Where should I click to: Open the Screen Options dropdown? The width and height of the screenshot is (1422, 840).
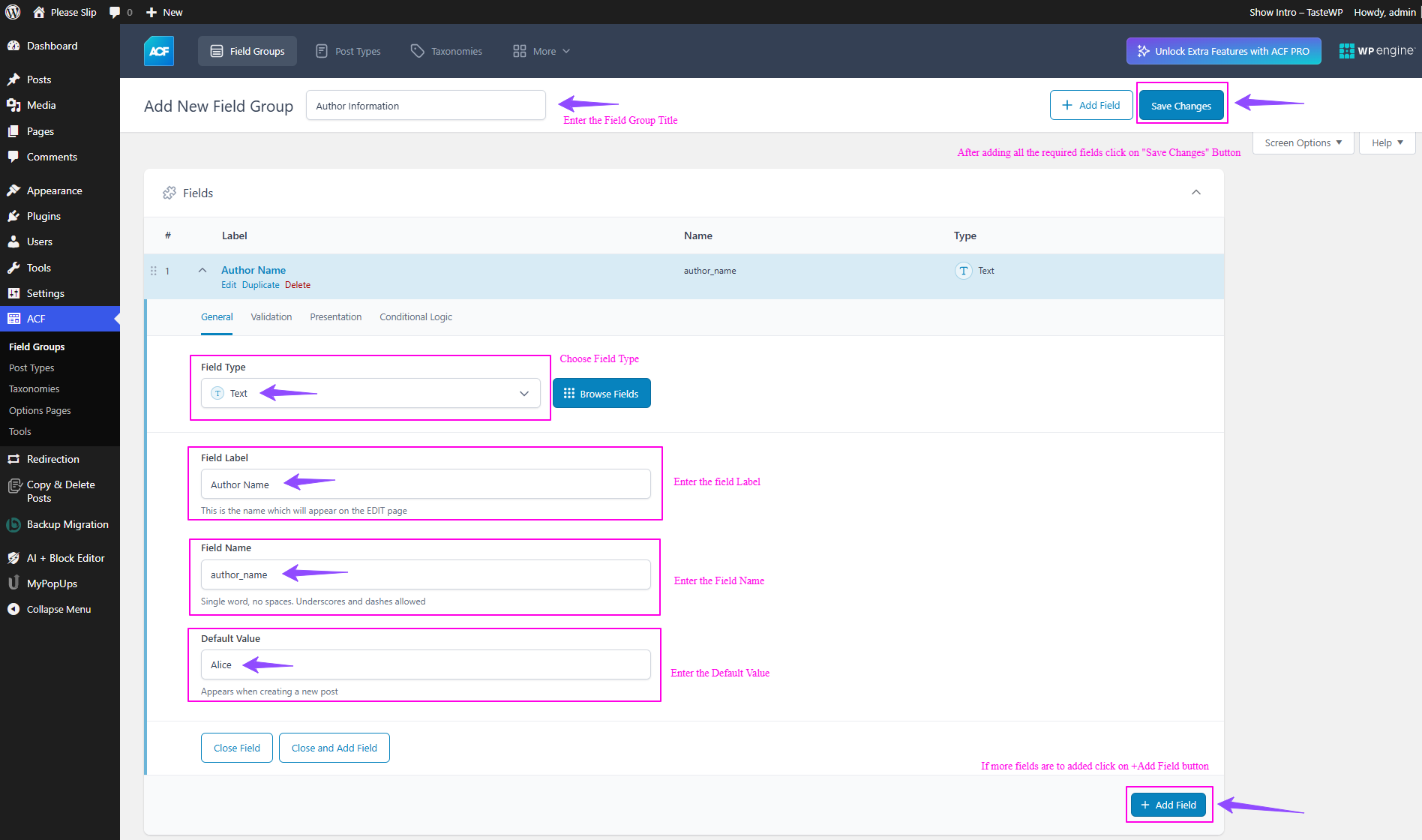1303,142
